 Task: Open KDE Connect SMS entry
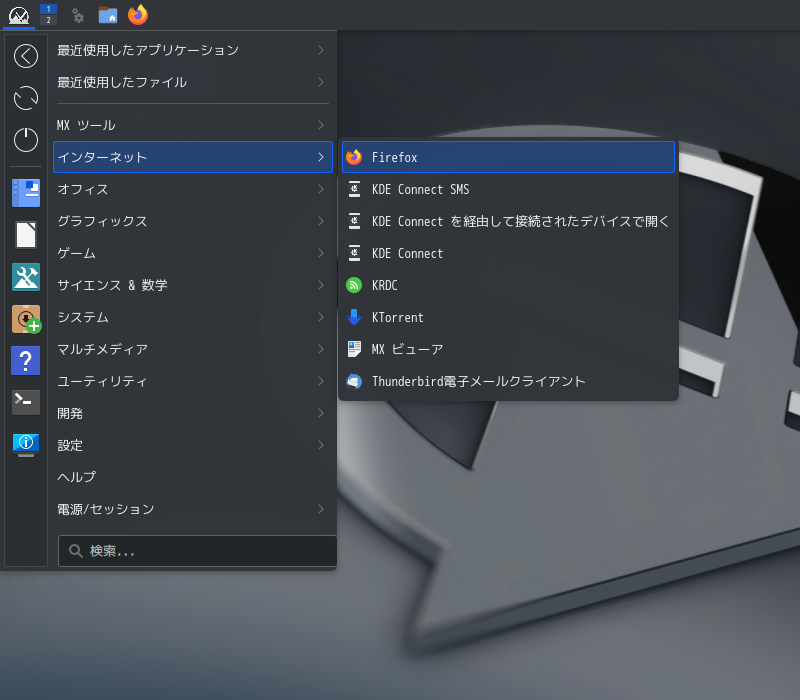[x=508, y=189]
